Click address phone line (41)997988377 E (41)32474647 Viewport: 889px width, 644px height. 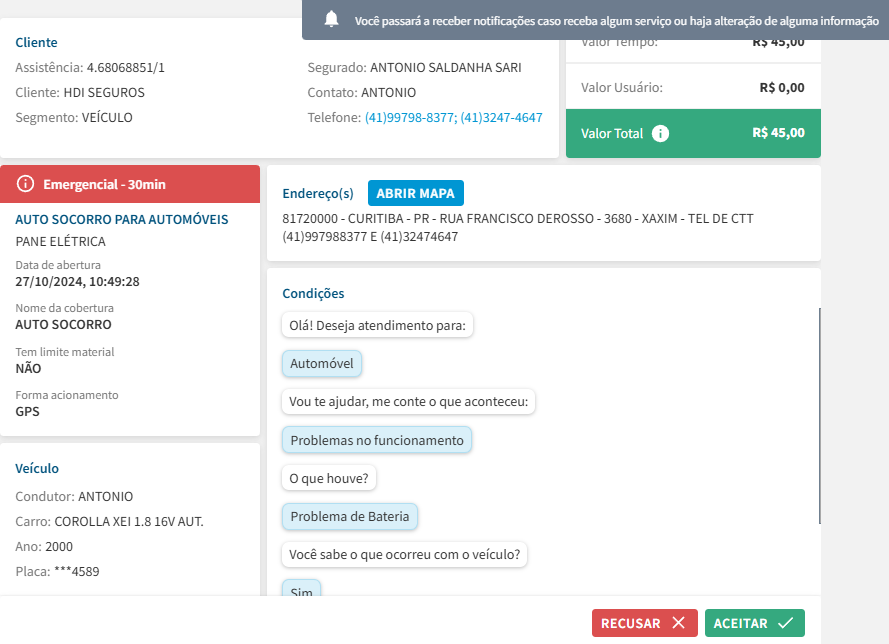click(x=370, y=236)
